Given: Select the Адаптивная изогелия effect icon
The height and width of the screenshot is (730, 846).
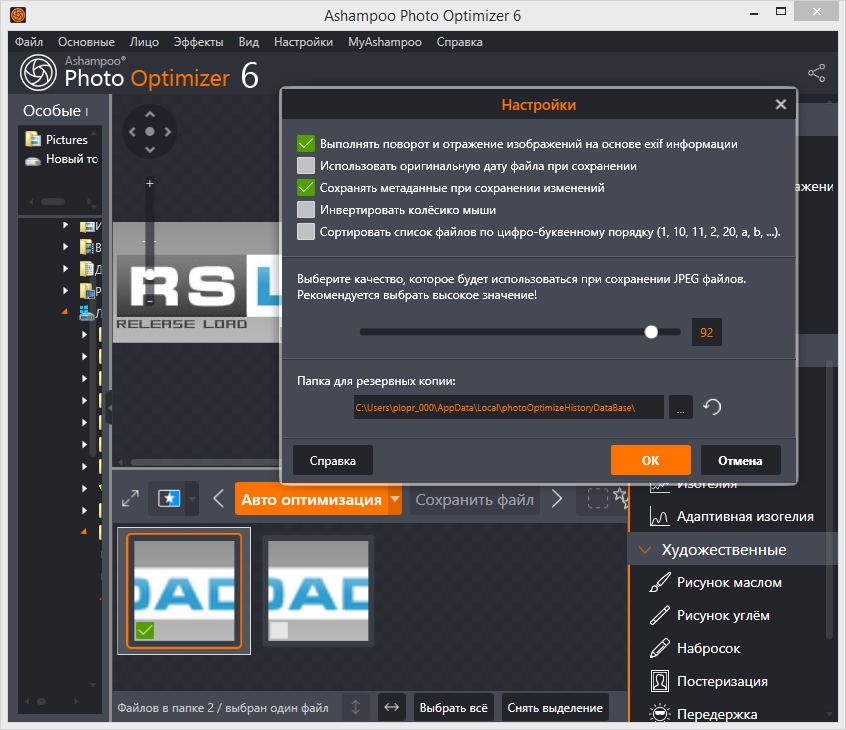Looking at the screenshot, I should click(660, 516).
